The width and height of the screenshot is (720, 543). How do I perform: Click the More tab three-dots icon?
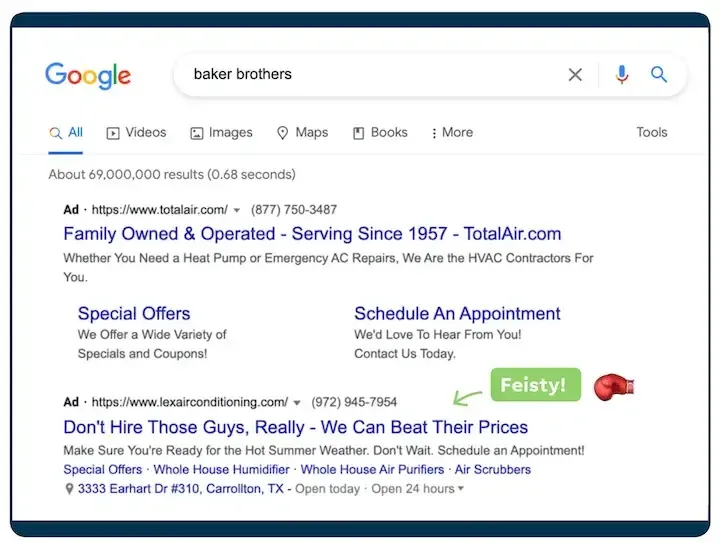[434, 133]
